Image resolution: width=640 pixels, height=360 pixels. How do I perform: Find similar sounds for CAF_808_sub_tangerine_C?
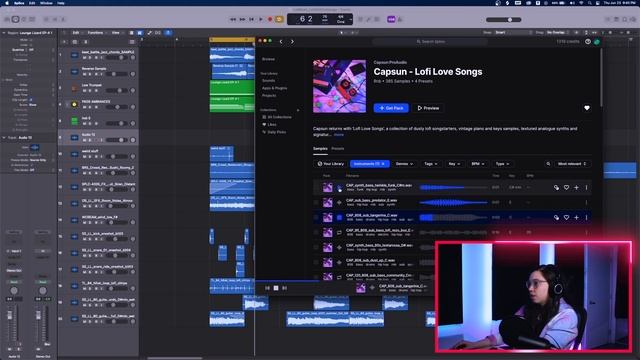click(556, 218)
